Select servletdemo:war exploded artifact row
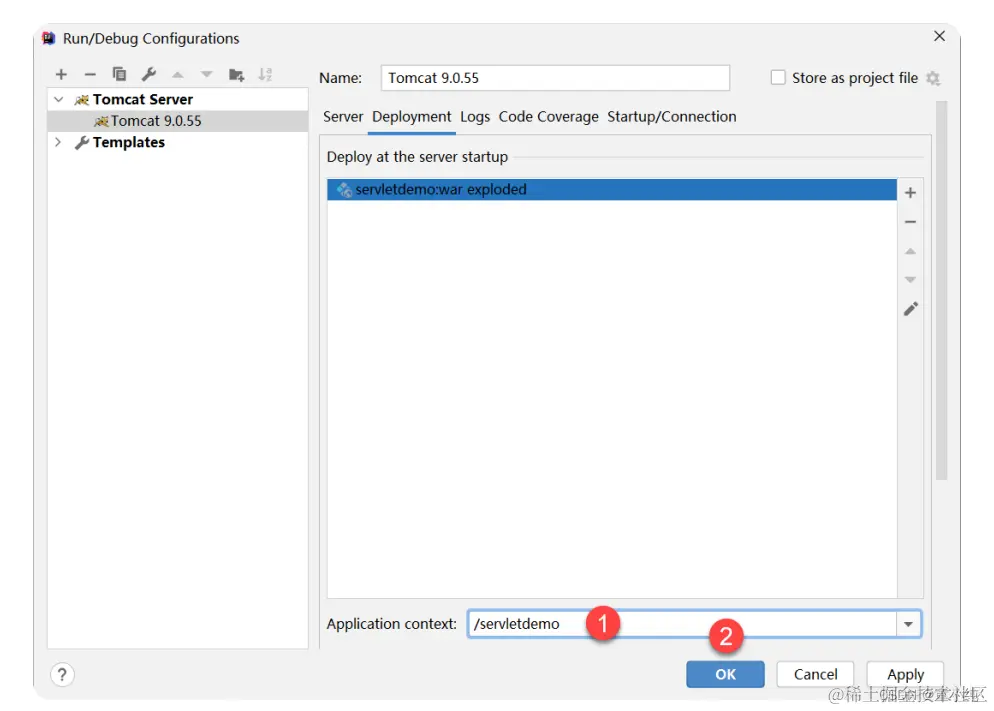Image resolution: width=994 pixels, height=711 pixels. [612, 189]
